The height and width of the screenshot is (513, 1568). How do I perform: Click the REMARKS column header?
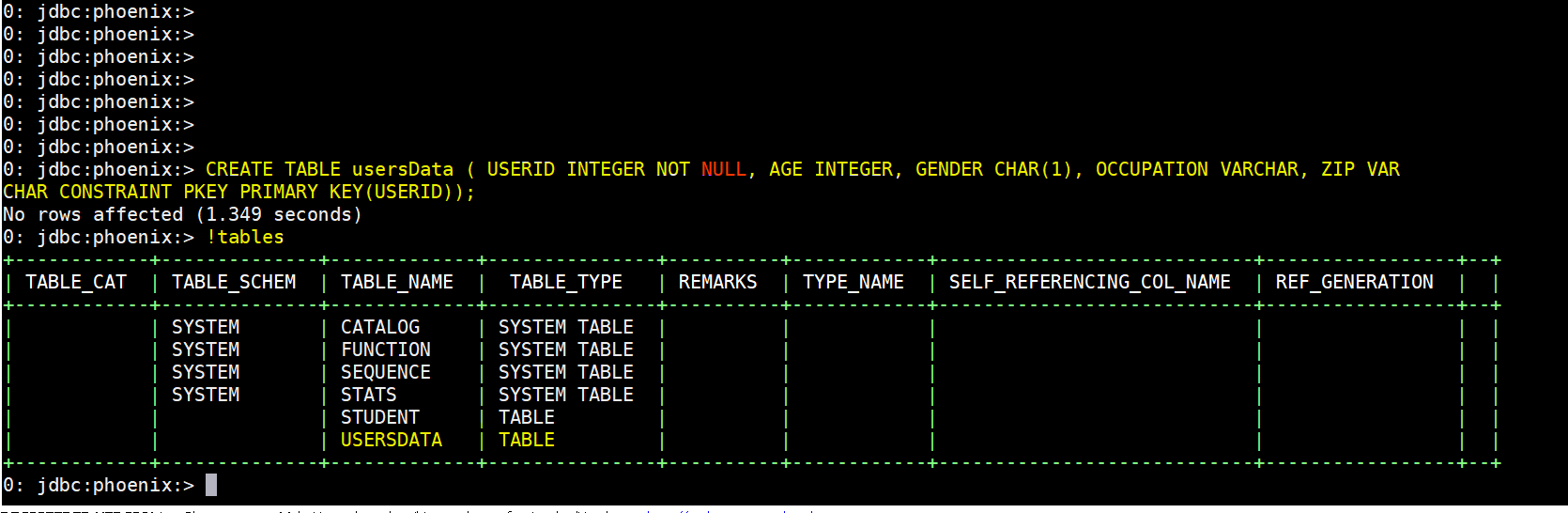pos(717,282)
